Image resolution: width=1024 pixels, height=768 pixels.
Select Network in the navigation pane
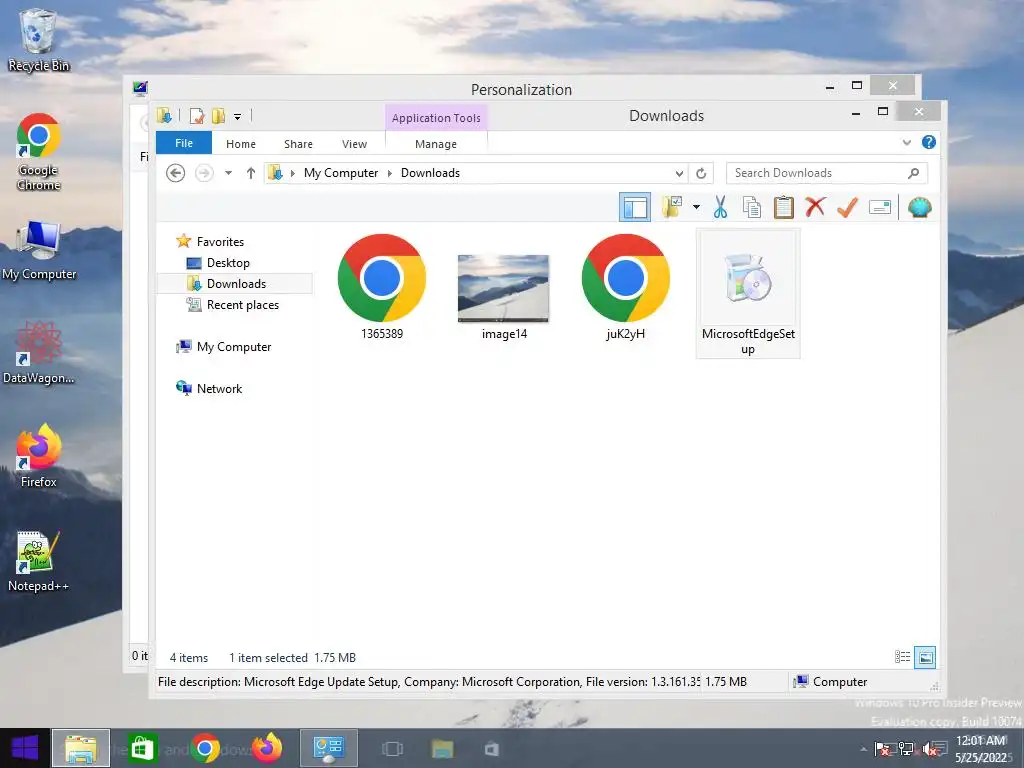(219, 389)
